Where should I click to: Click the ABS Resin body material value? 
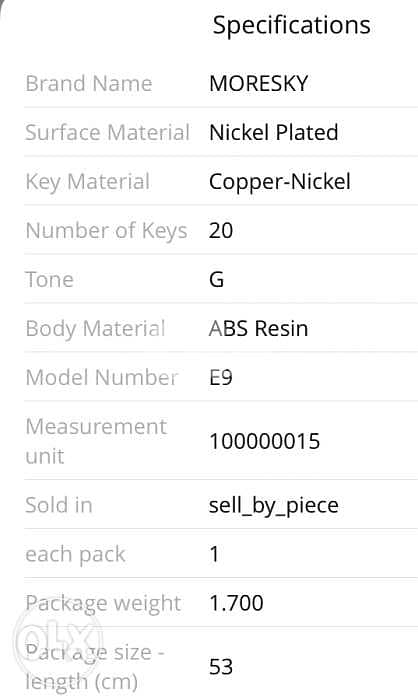click(x=258, y=329)
